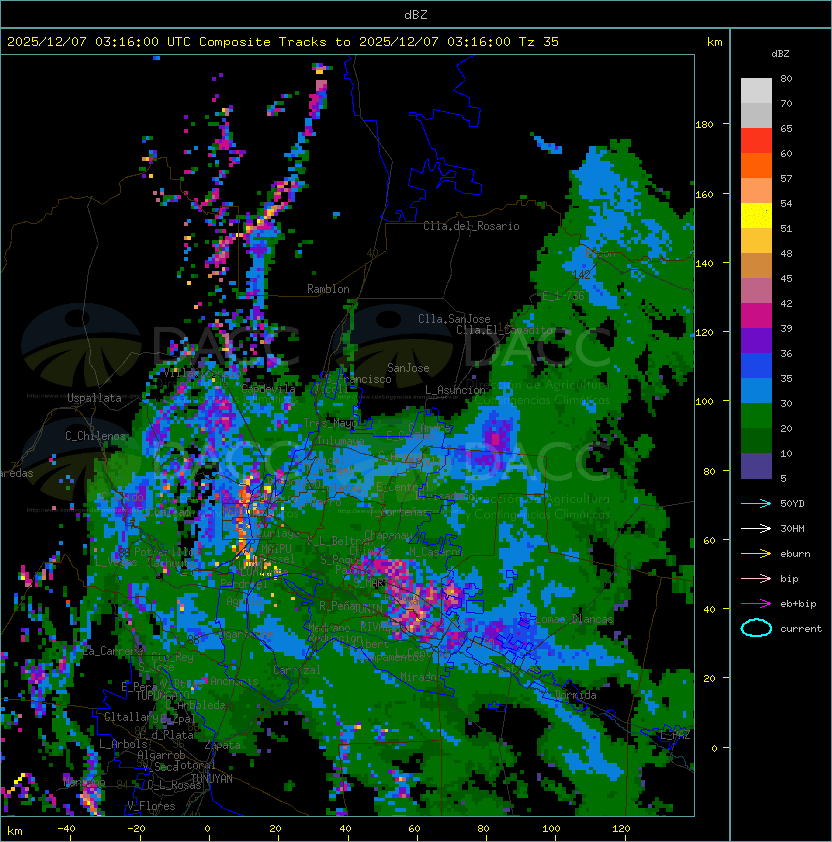Viewport: 832px width, 842px height.
Task: Click the 'Zapata' map label
Action: tap(222, 745)
